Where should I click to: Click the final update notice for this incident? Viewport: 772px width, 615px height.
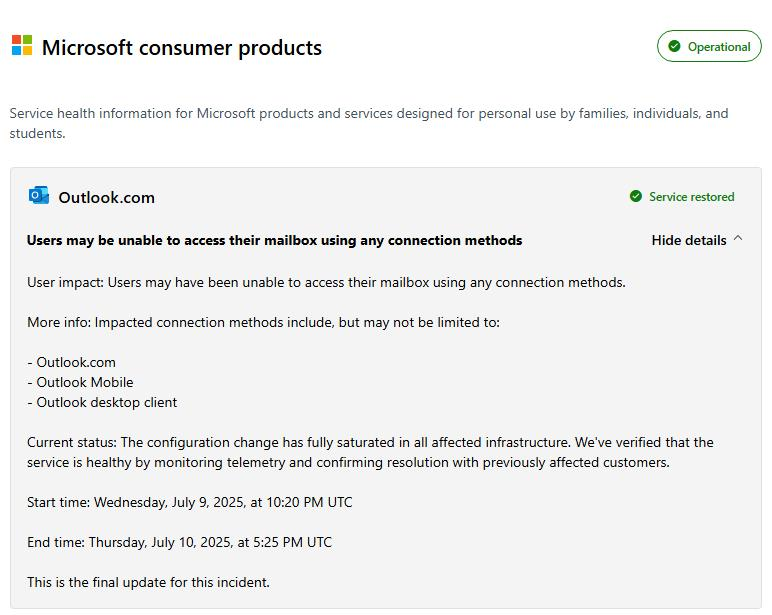click(148, 582)
